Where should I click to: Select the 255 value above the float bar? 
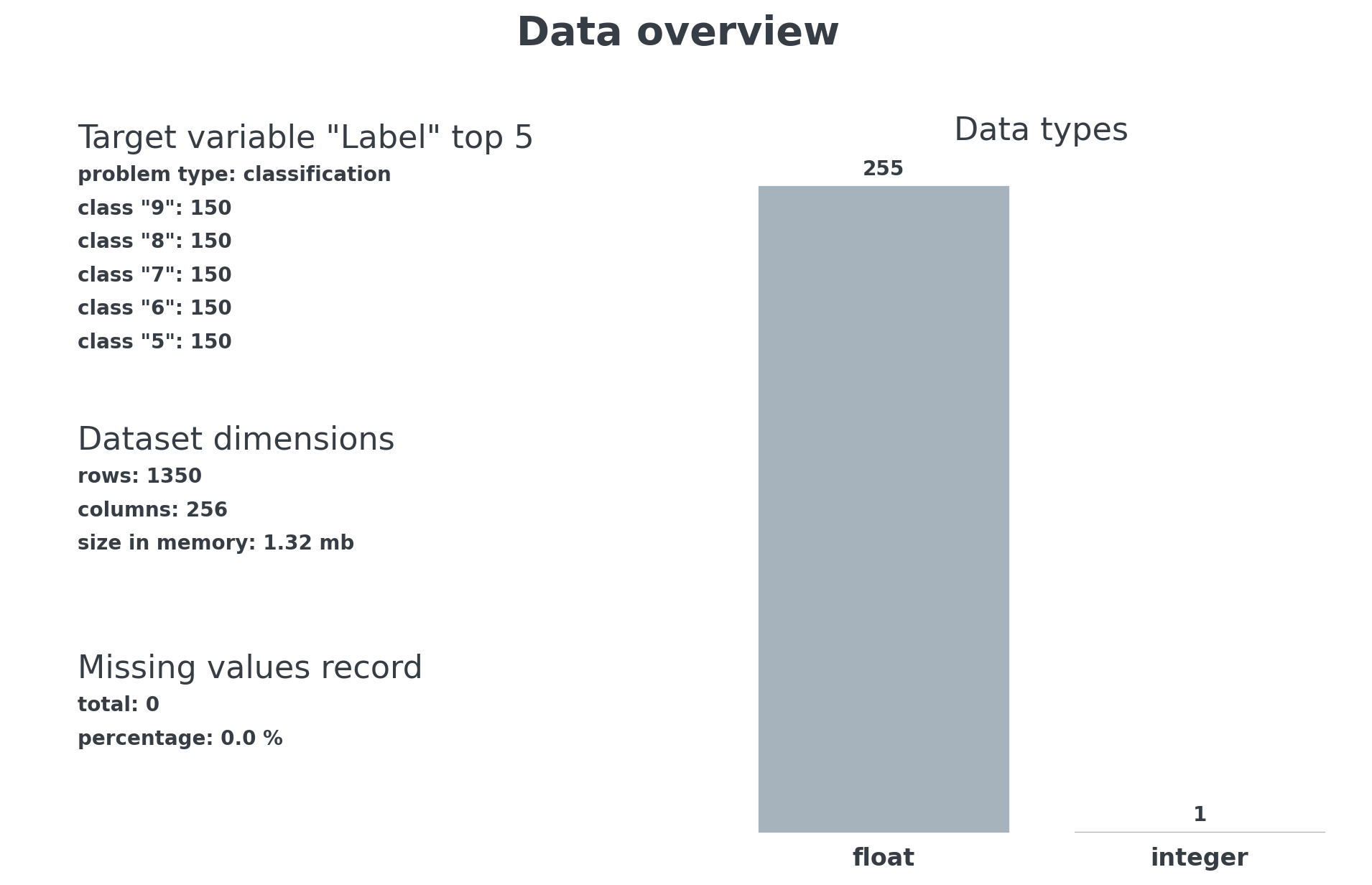883,170
